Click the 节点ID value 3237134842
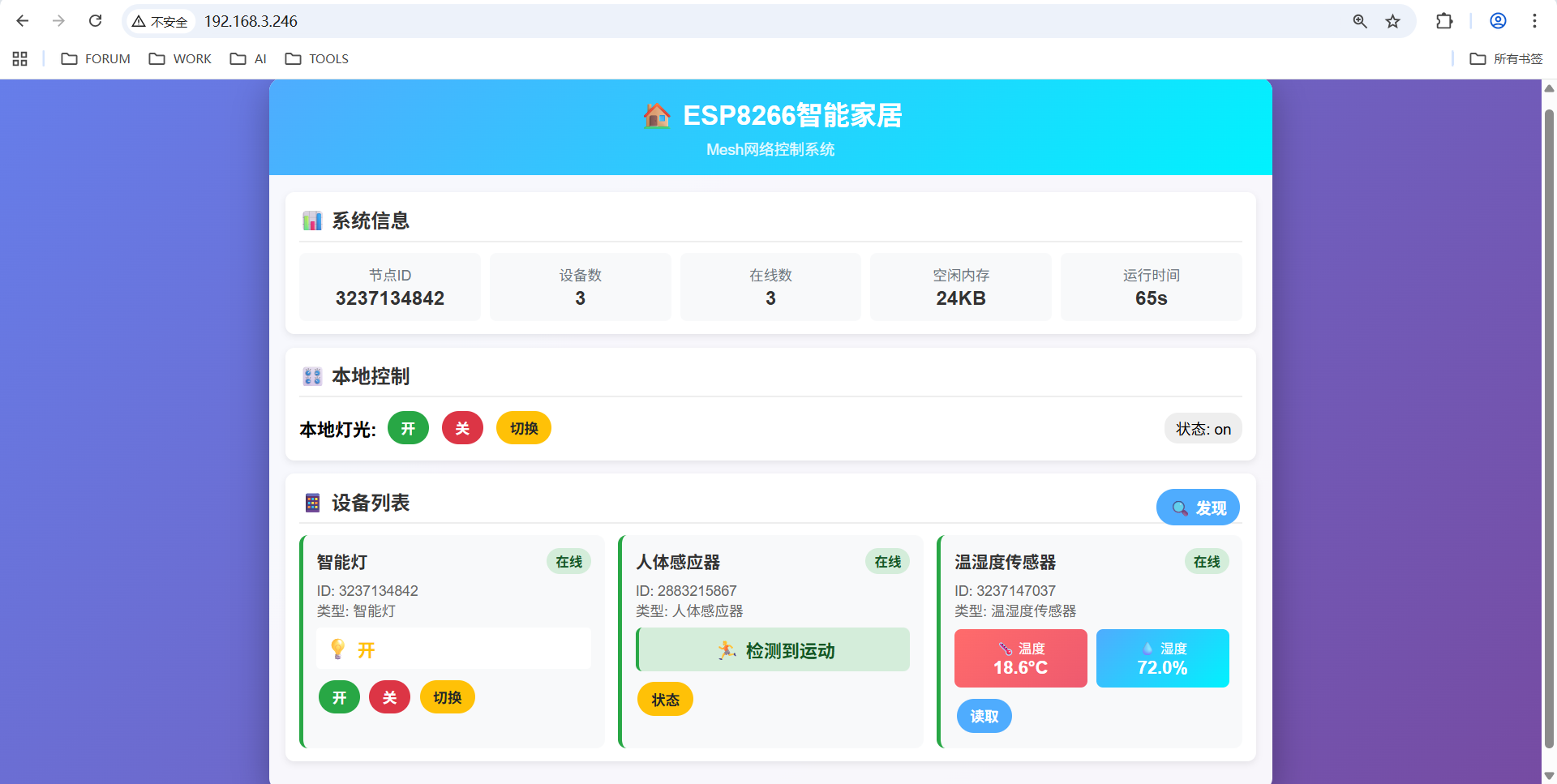Image resolution: width=1557 pixels, height=784 pixels. point(390,298)
